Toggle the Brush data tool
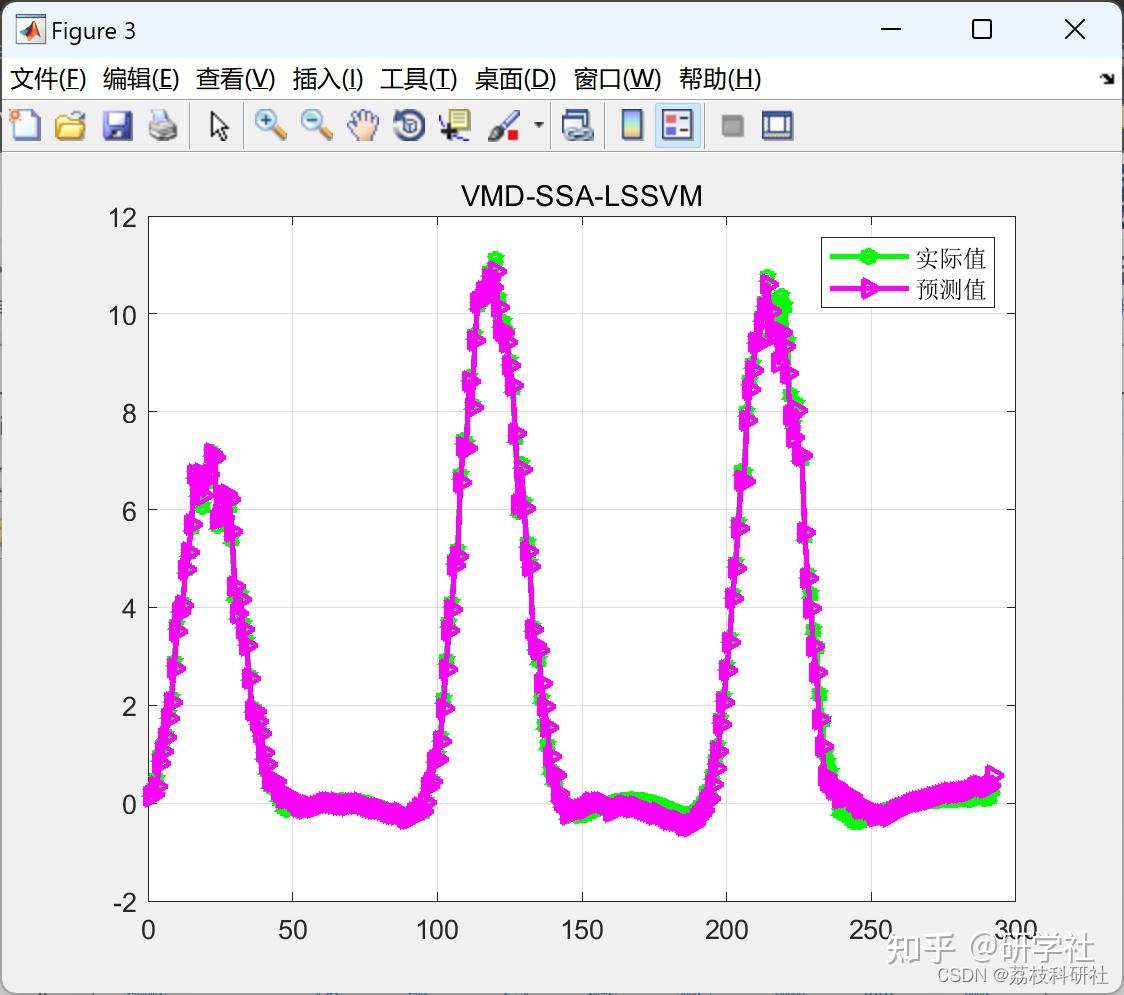Viewport: 1124px width, 995px height. [x=504, y=125]
